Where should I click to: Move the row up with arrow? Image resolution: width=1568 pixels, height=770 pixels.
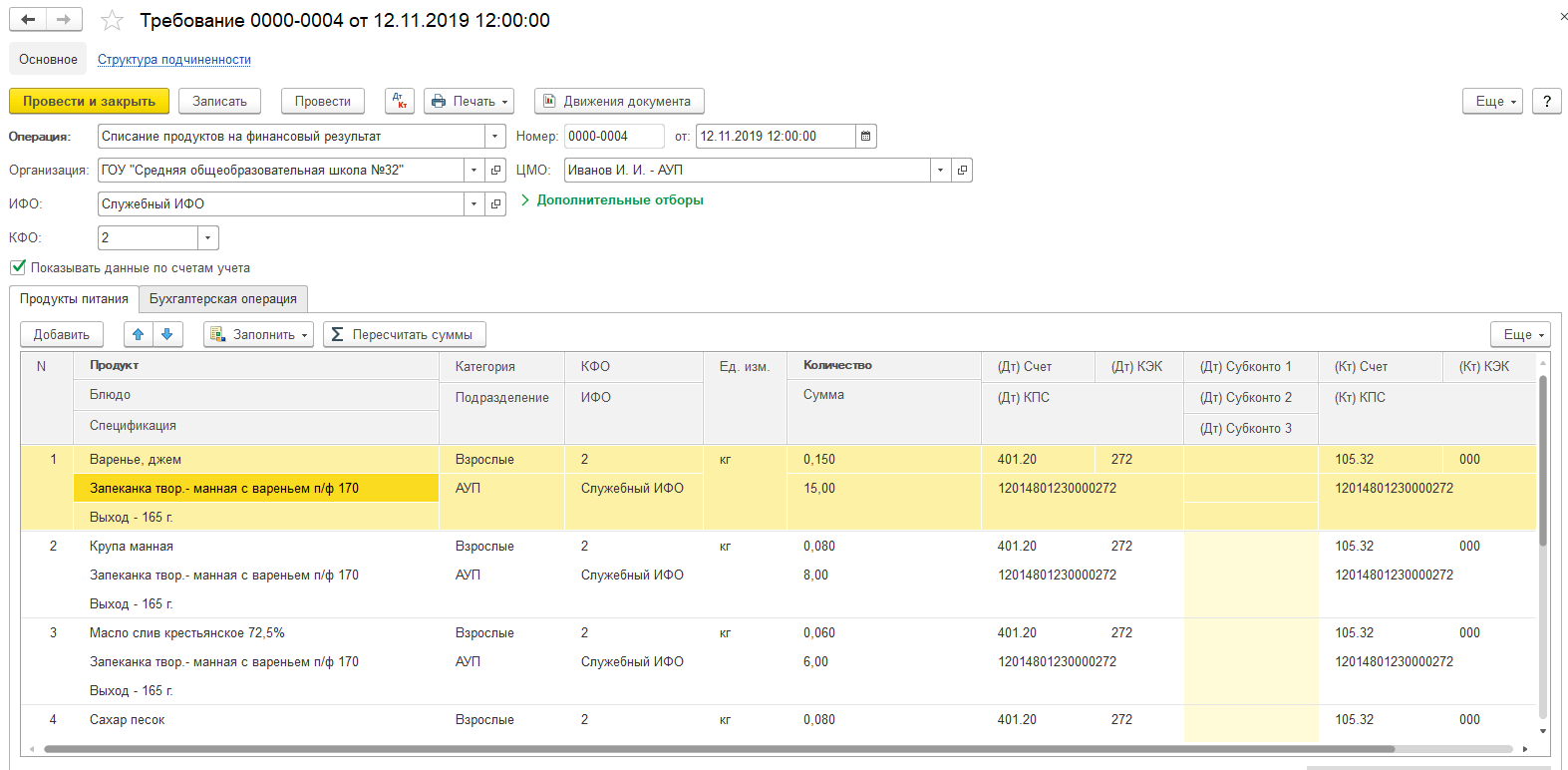[x=139, y=334]
